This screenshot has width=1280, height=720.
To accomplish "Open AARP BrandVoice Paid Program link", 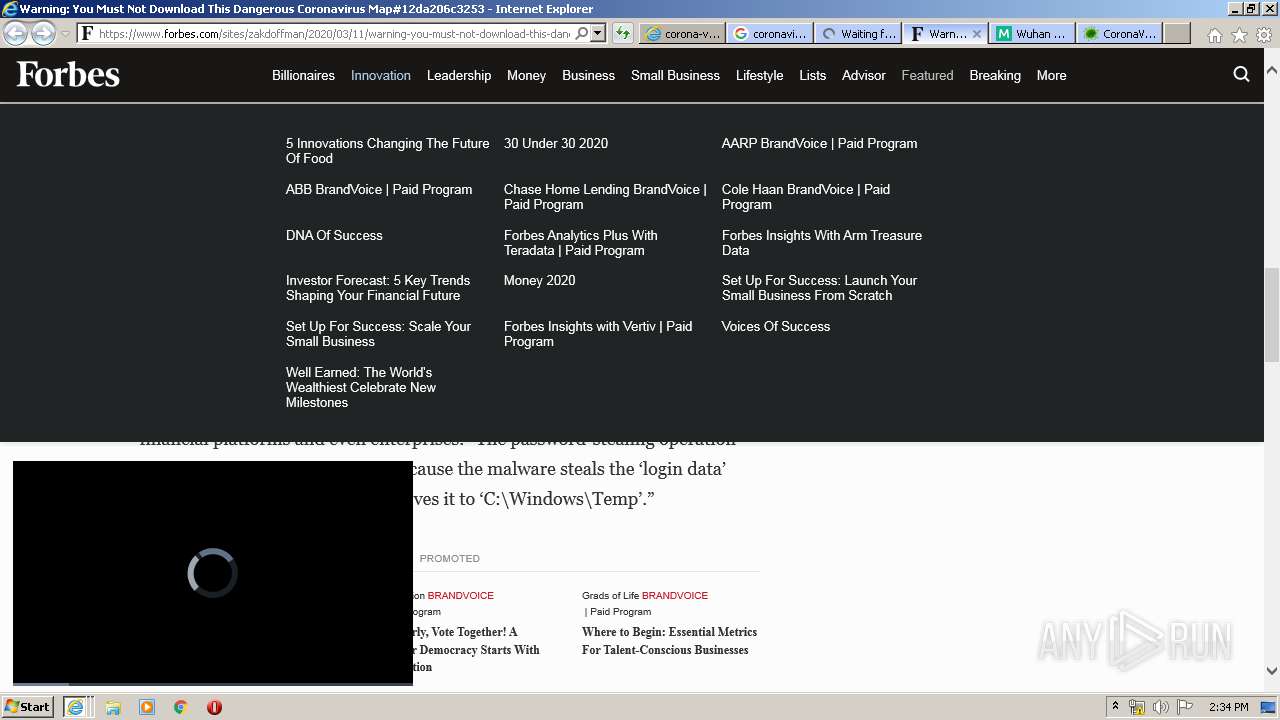I will pos(819,143).
